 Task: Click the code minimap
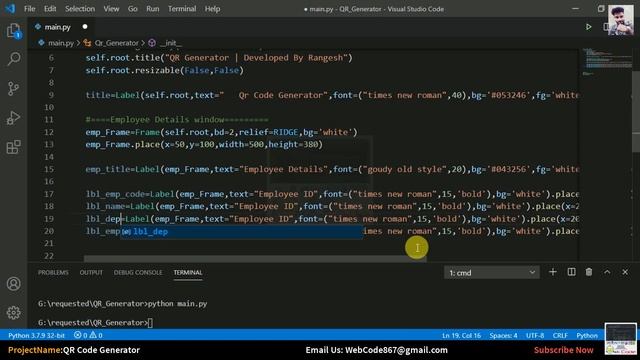click(x=606, y=61)
